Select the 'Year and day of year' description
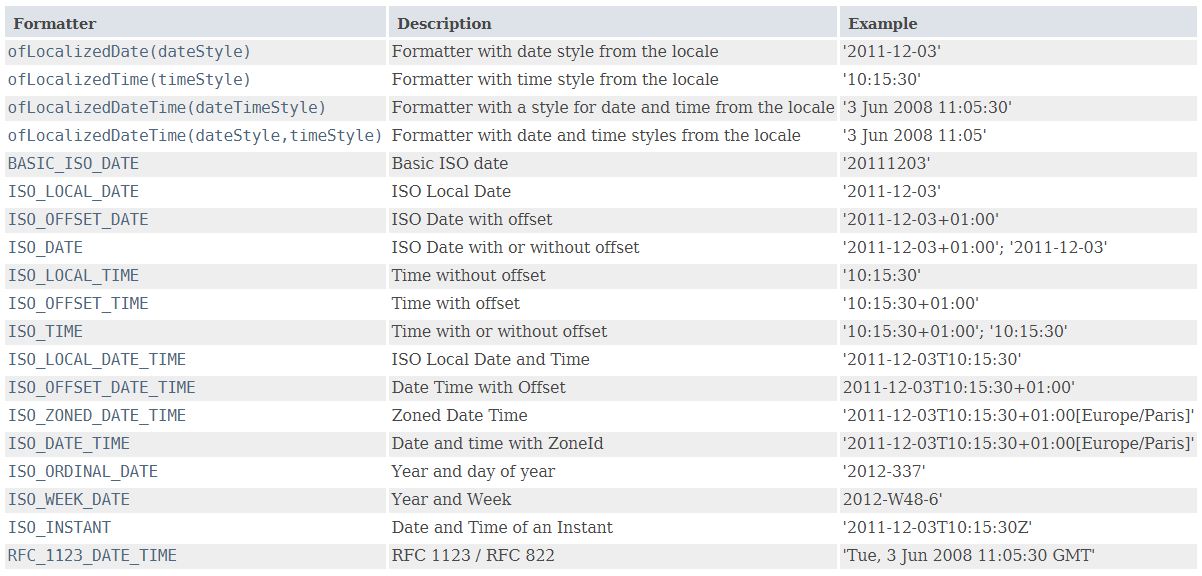The width and height of the screenshot is (1202, 576). [x=473, y=471]
